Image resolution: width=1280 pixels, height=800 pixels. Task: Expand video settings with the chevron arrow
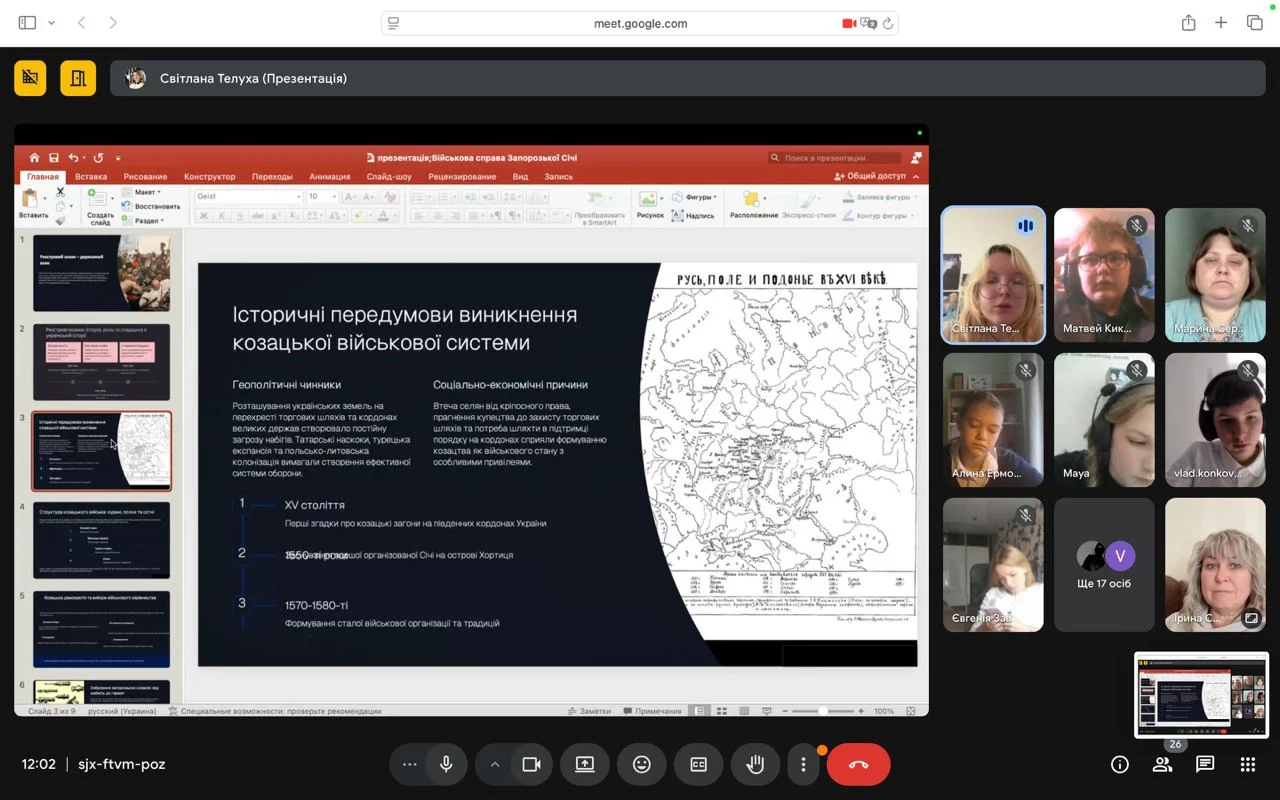coord(494,764)
